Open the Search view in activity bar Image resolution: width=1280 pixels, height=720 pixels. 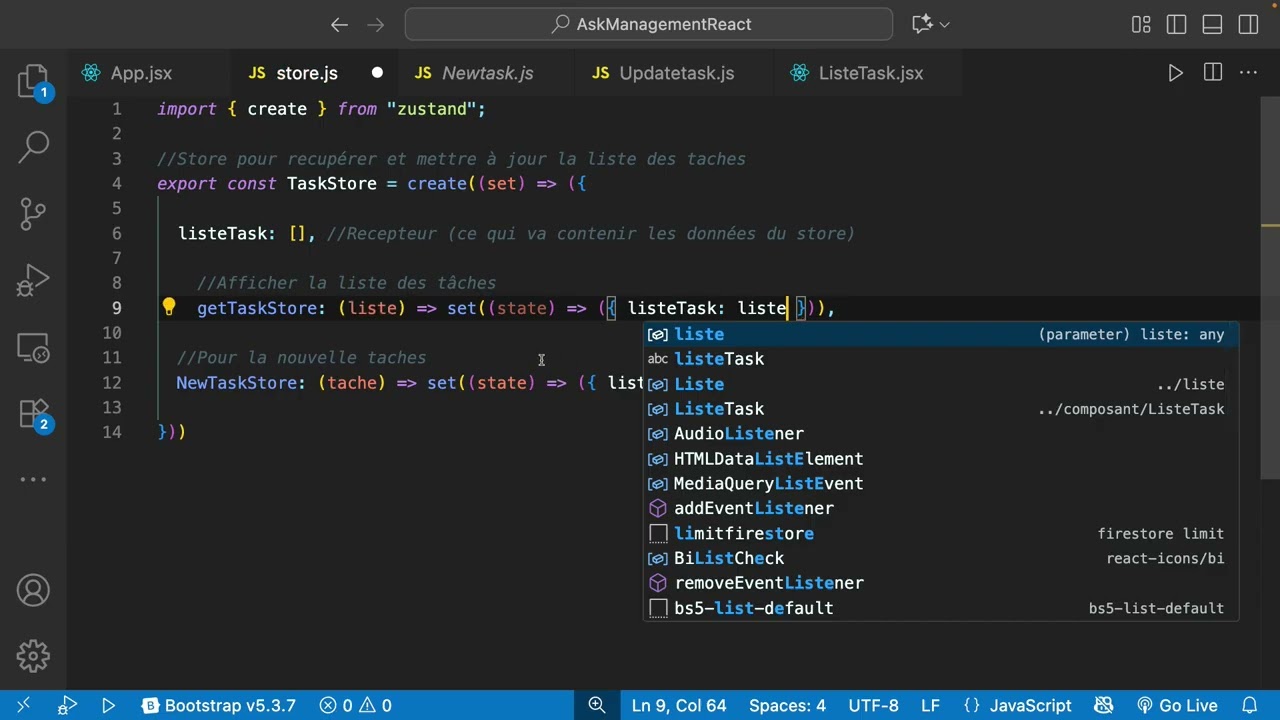tap(33, 147)
